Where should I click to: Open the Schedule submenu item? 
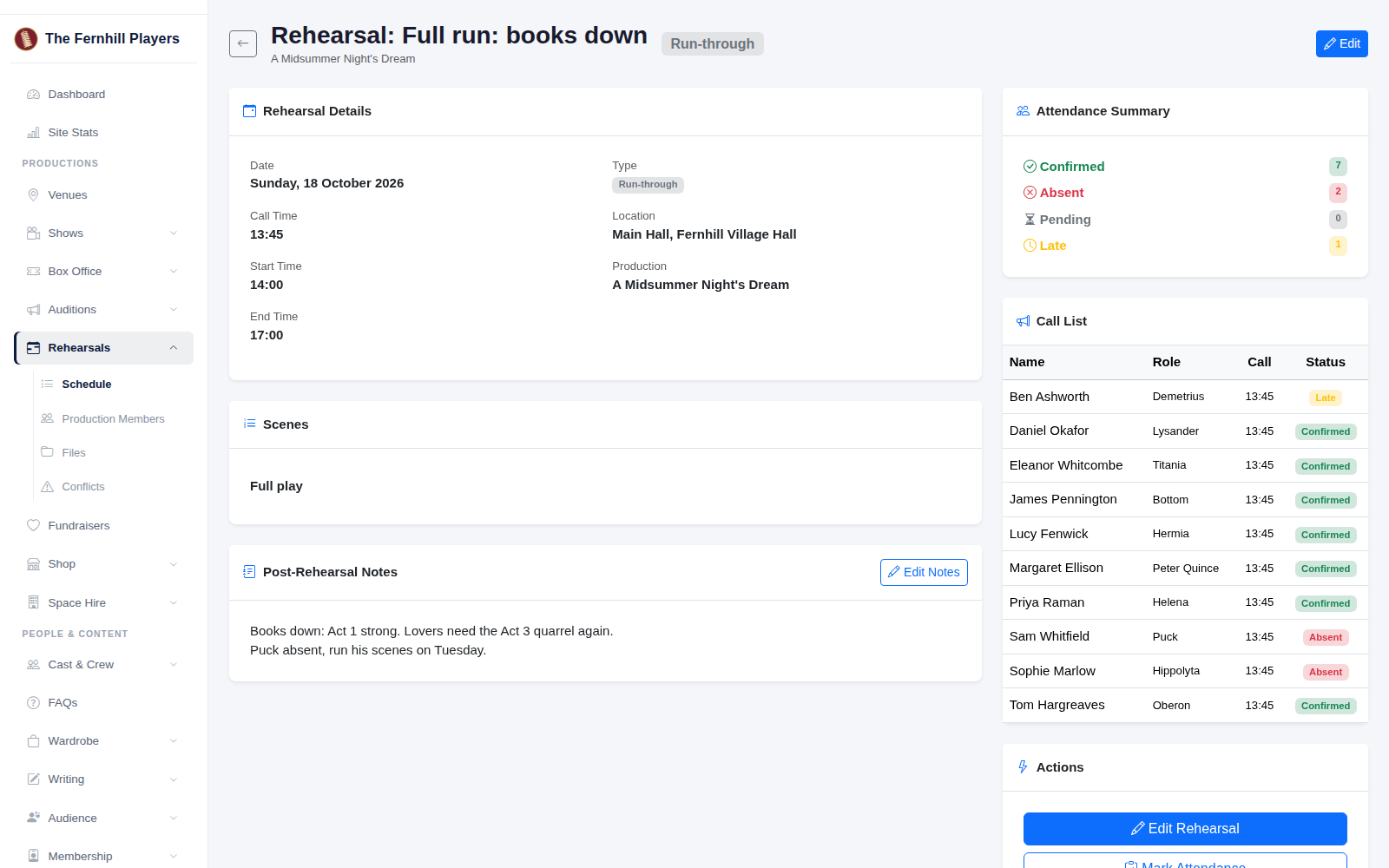[87, 385]
